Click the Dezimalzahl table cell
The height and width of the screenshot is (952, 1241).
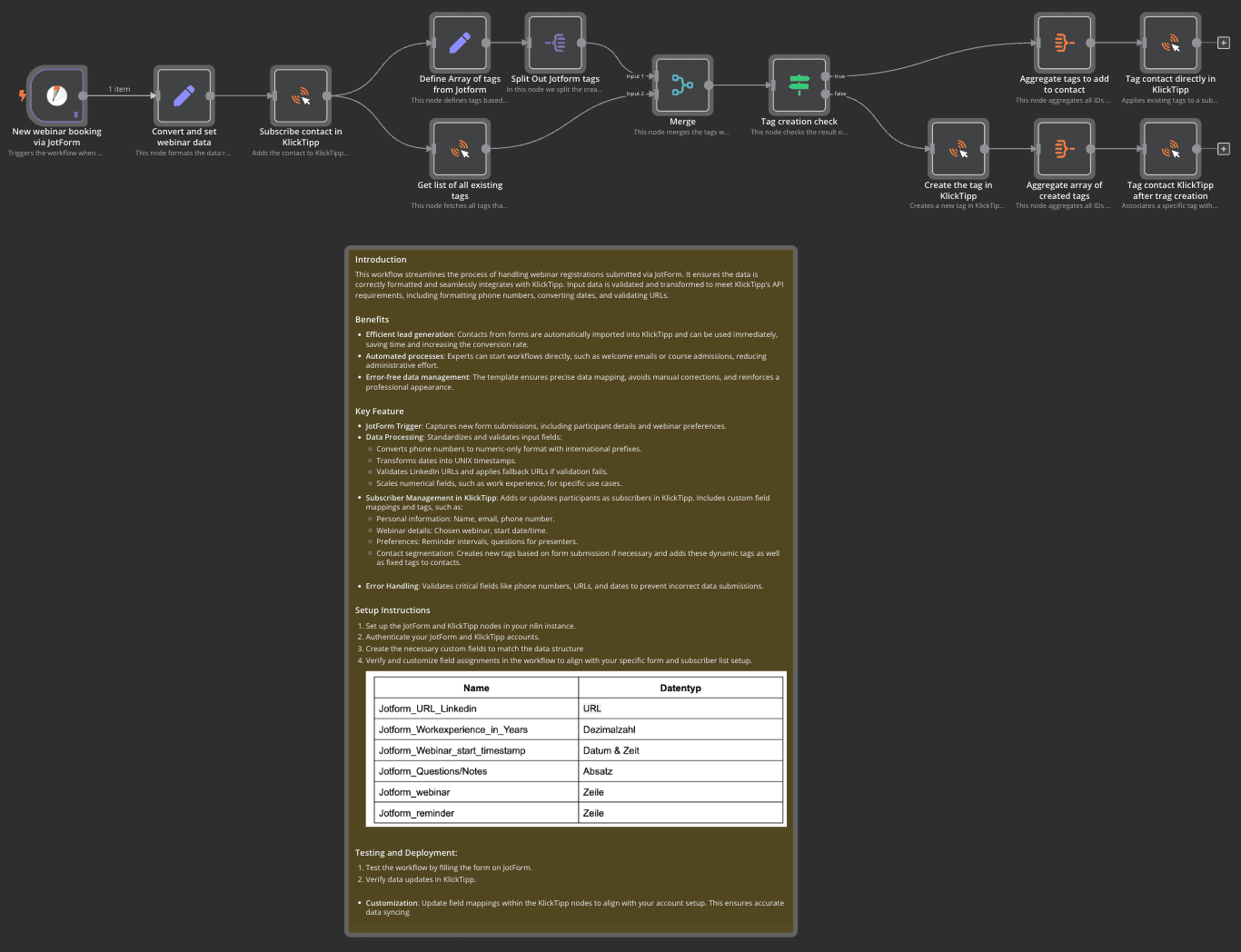click(680, 729)
